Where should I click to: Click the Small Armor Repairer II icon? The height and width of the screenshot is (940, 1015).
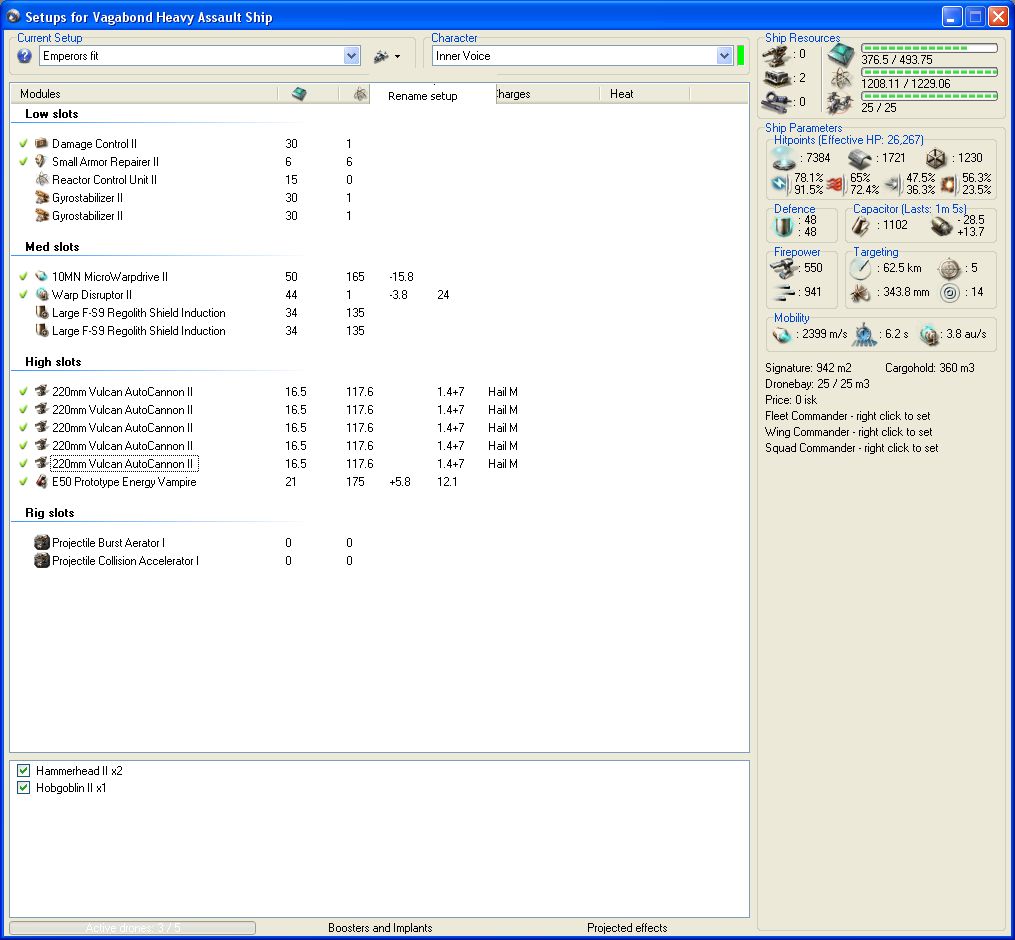pos(41,161)
